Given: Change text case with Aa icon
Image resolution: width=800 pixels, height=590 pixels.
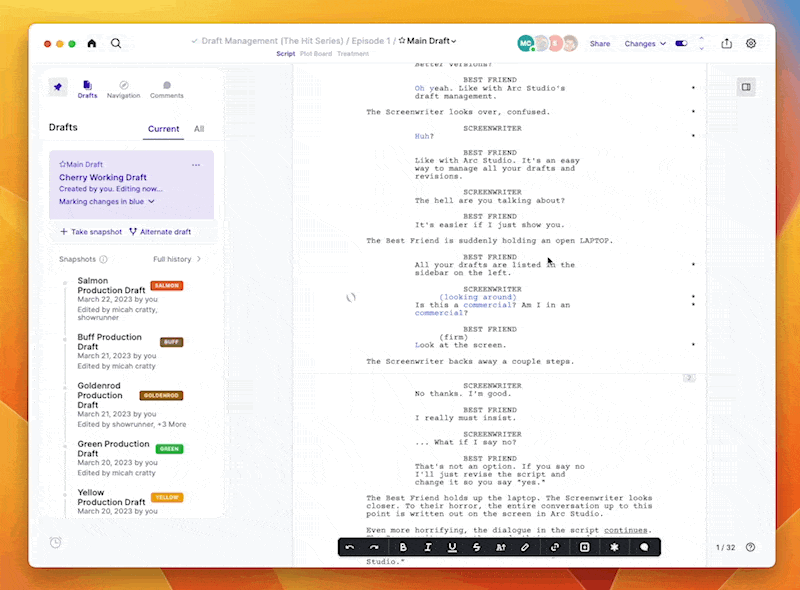Looking at the screenshot, I should (501, 547).
